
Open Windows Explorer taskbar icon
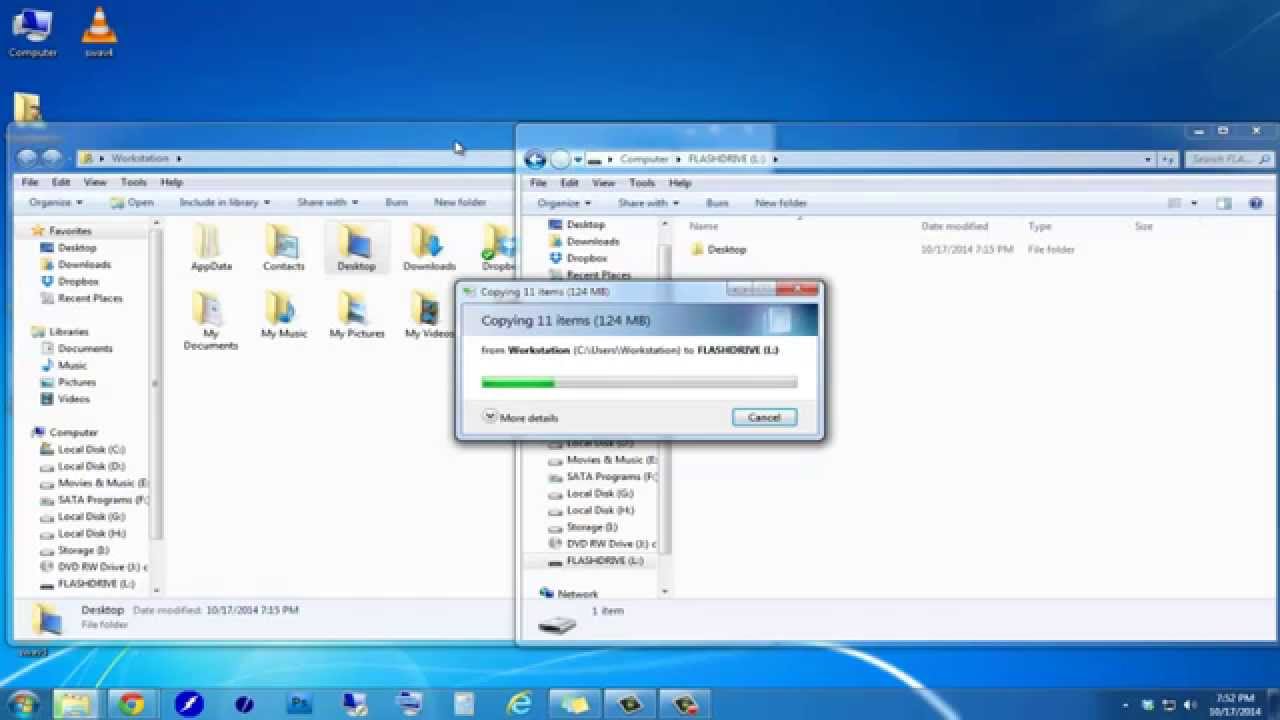(75, 704)
